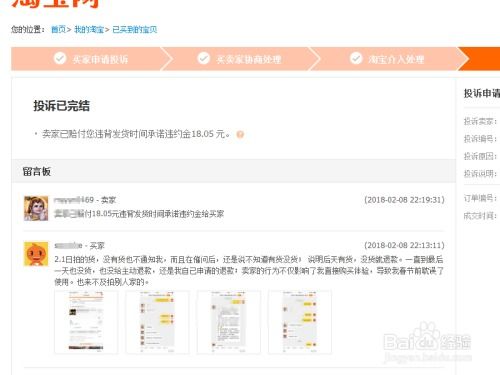Open the third chat screenshot thumbnail
Screen dimensions: 500x375
tap(229, 322)
